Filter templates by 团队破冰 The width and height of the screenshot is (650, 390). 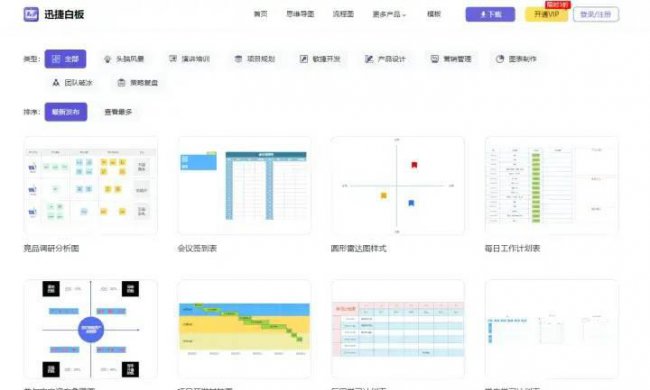73,83
